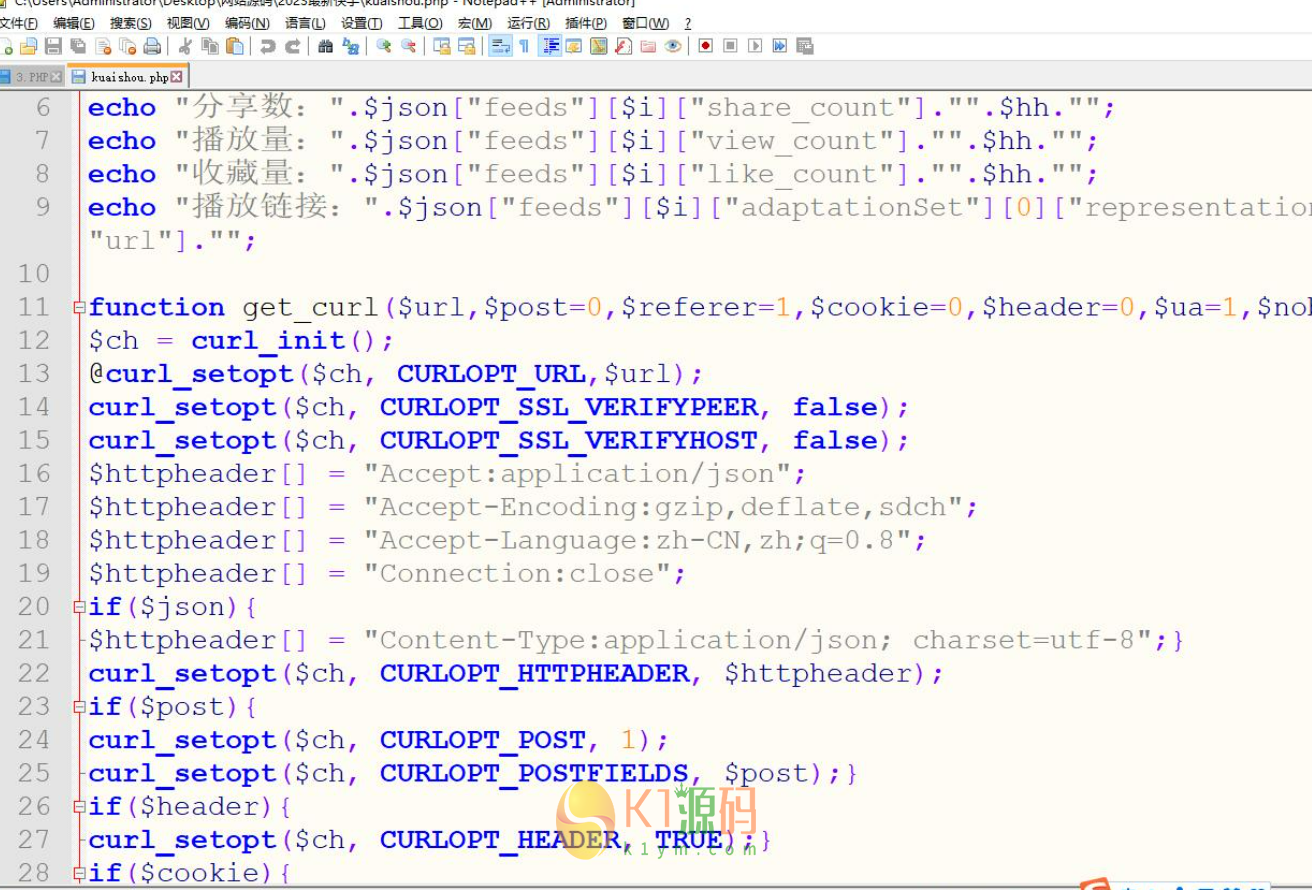Collapse the get_curl function fold on line 11
Image resolution: width=1312 pixels, height=890 pixels.
point(79,308)
